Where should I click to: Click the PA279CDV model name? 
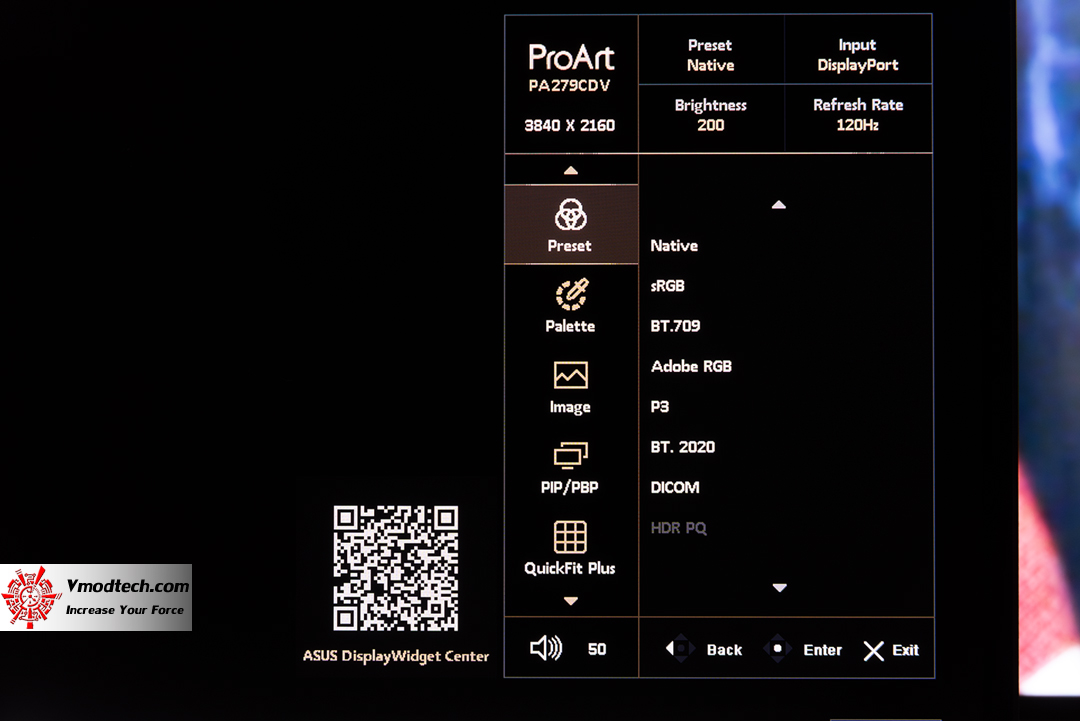(x=569, y=86)
